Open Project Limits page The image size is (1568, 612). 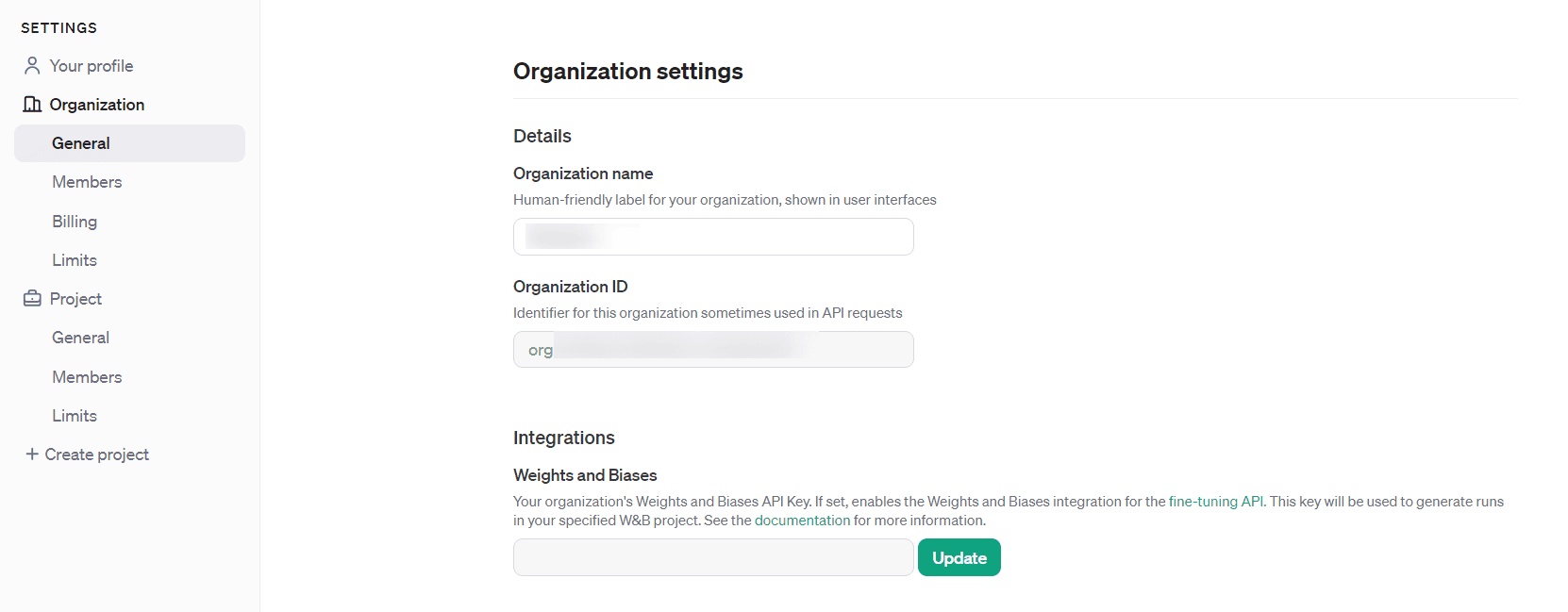[75, 416]
